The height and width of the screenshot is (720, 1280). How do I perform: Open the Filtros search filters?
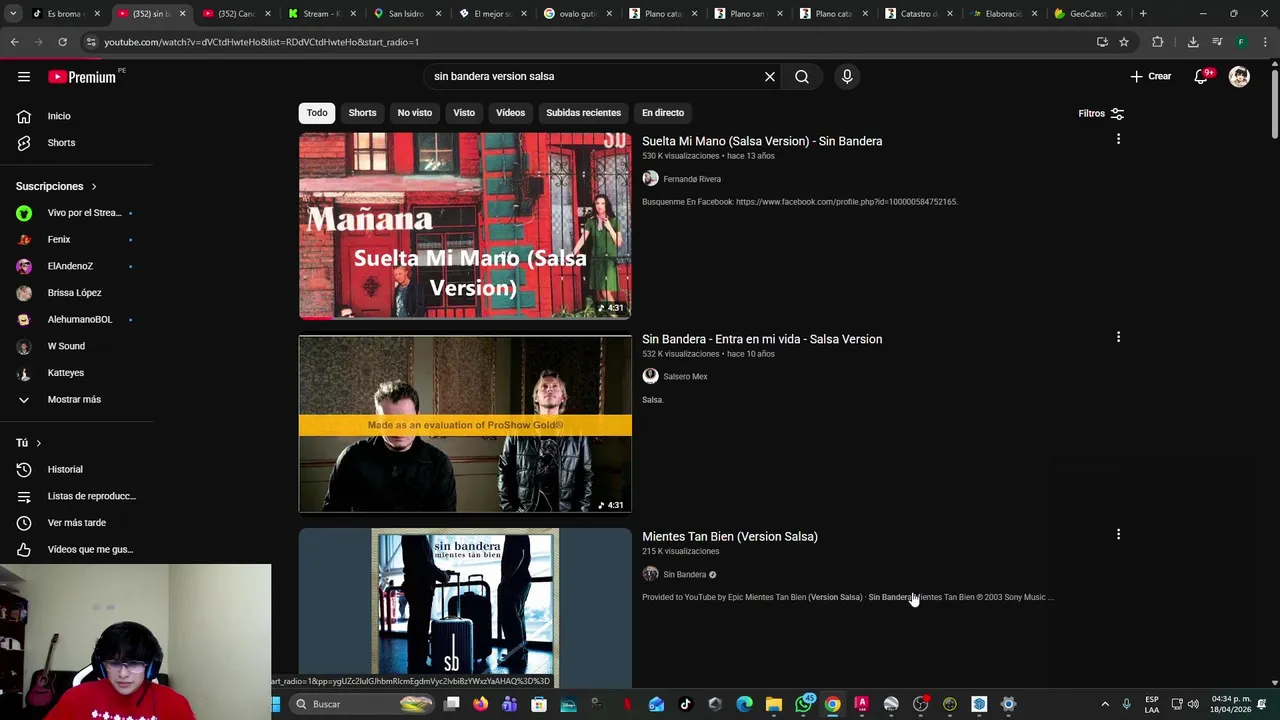pos(1101,113)
